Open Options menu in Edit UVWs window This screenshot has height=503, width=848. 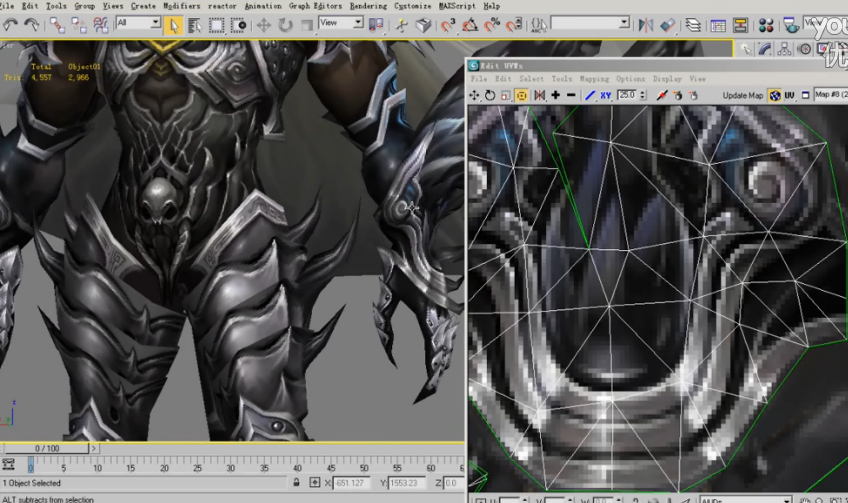[631, 79]
